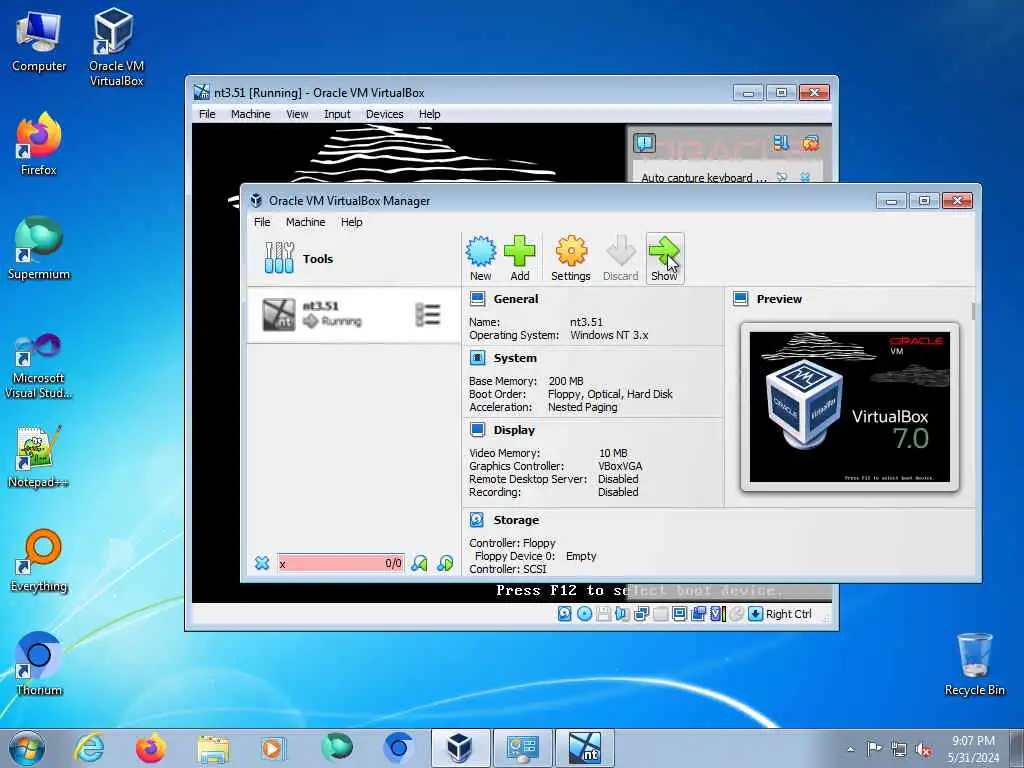
Task: Open the Thorium desktop shortcut
Action: (x=39, y=664)
